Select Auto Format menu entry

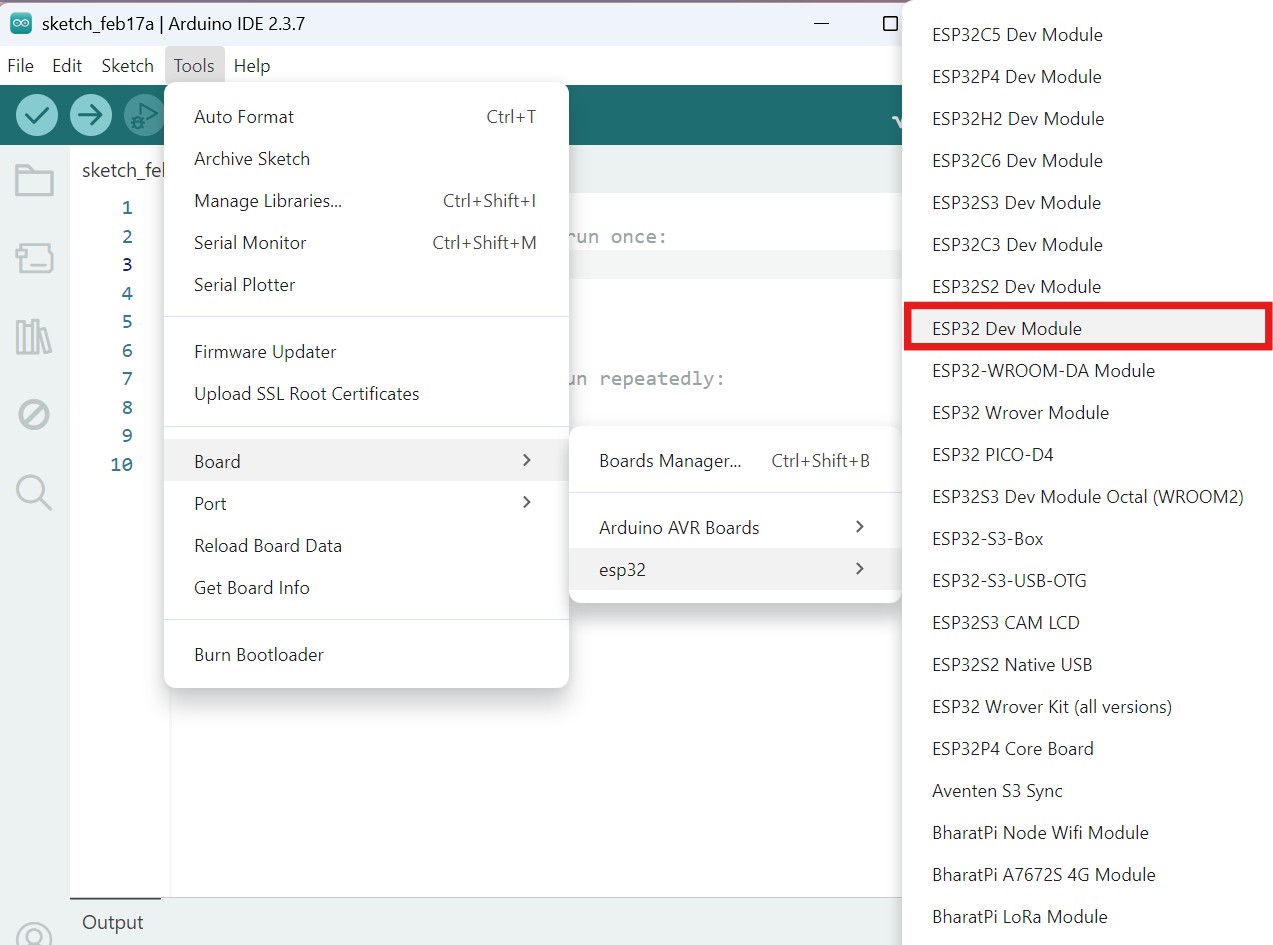pyautogui.click(x=366, y=117)
